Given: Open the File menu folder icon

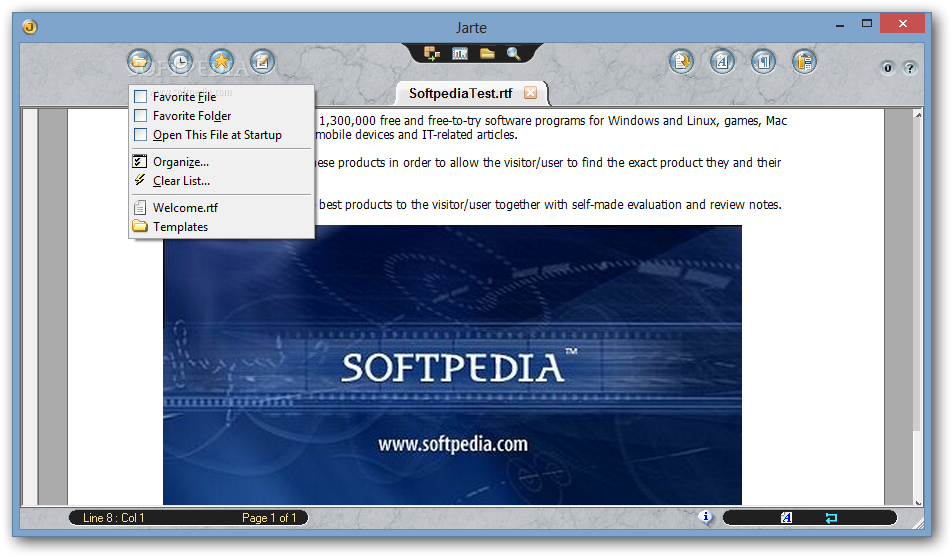Looking at the screenshot, I should click(x=140, y=61).
